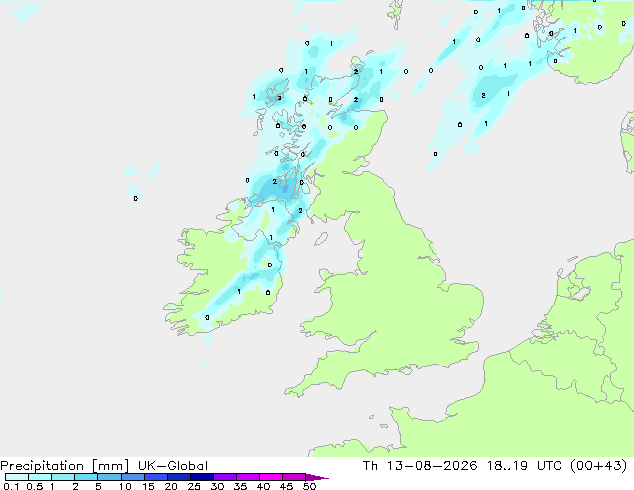This screenshot has width=634, height=490.
Task: Click the '5' legend scale label
Action: point(98,486)
